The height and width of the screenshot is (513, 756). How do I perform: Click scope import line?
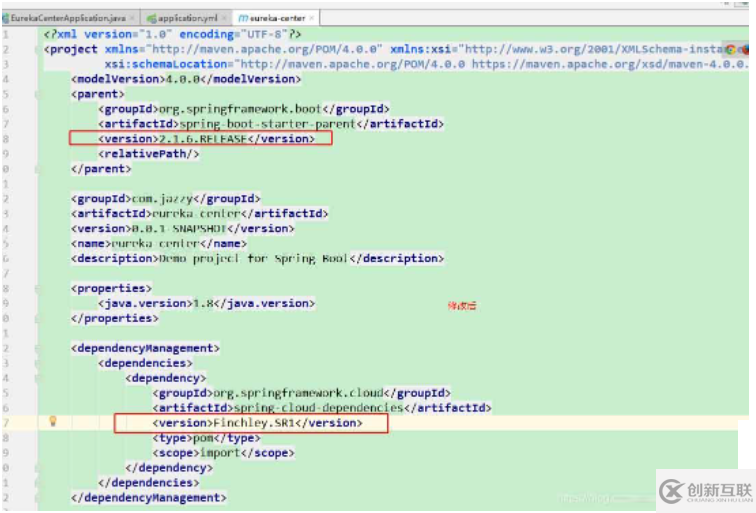point(223,453)
